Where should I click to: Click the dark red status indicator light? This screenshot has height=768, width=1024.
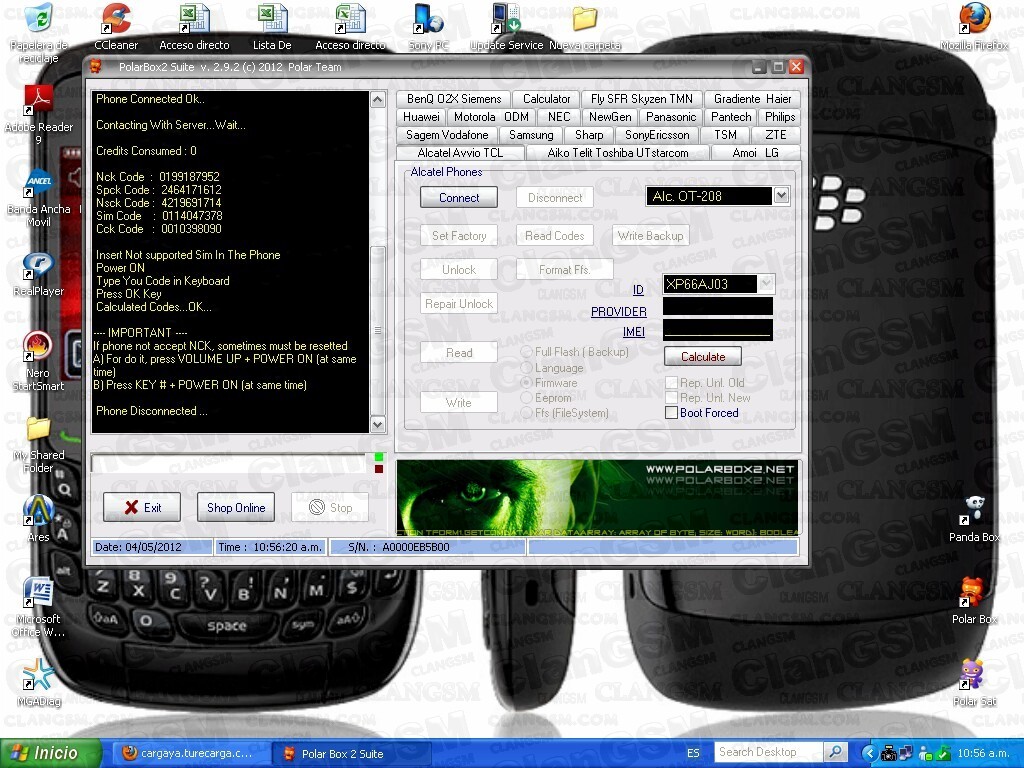(x=379, y=469)
